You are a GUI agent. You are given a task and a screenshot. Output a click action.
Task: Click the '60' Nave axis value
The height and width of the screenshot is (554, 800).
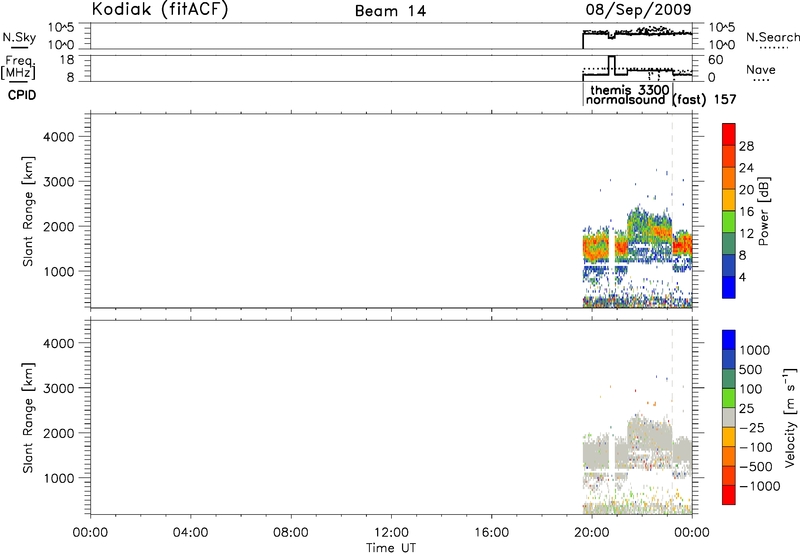(715, 60)
